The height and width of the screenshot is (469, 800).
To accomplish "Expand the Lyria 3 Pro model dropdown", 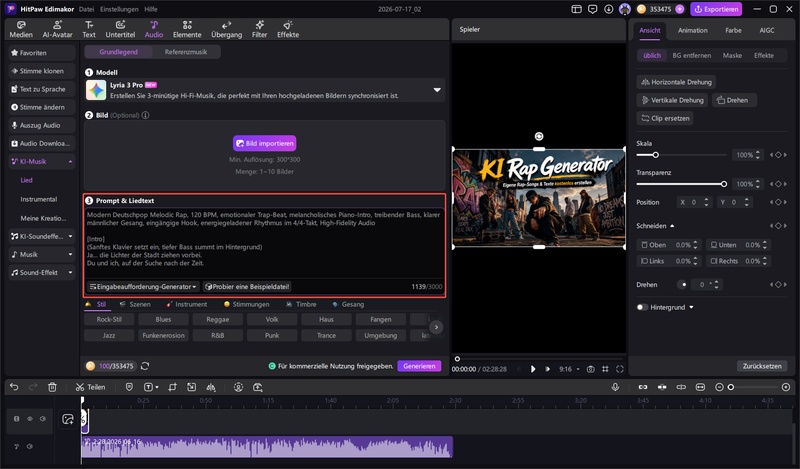I will (x=437, y=90).
